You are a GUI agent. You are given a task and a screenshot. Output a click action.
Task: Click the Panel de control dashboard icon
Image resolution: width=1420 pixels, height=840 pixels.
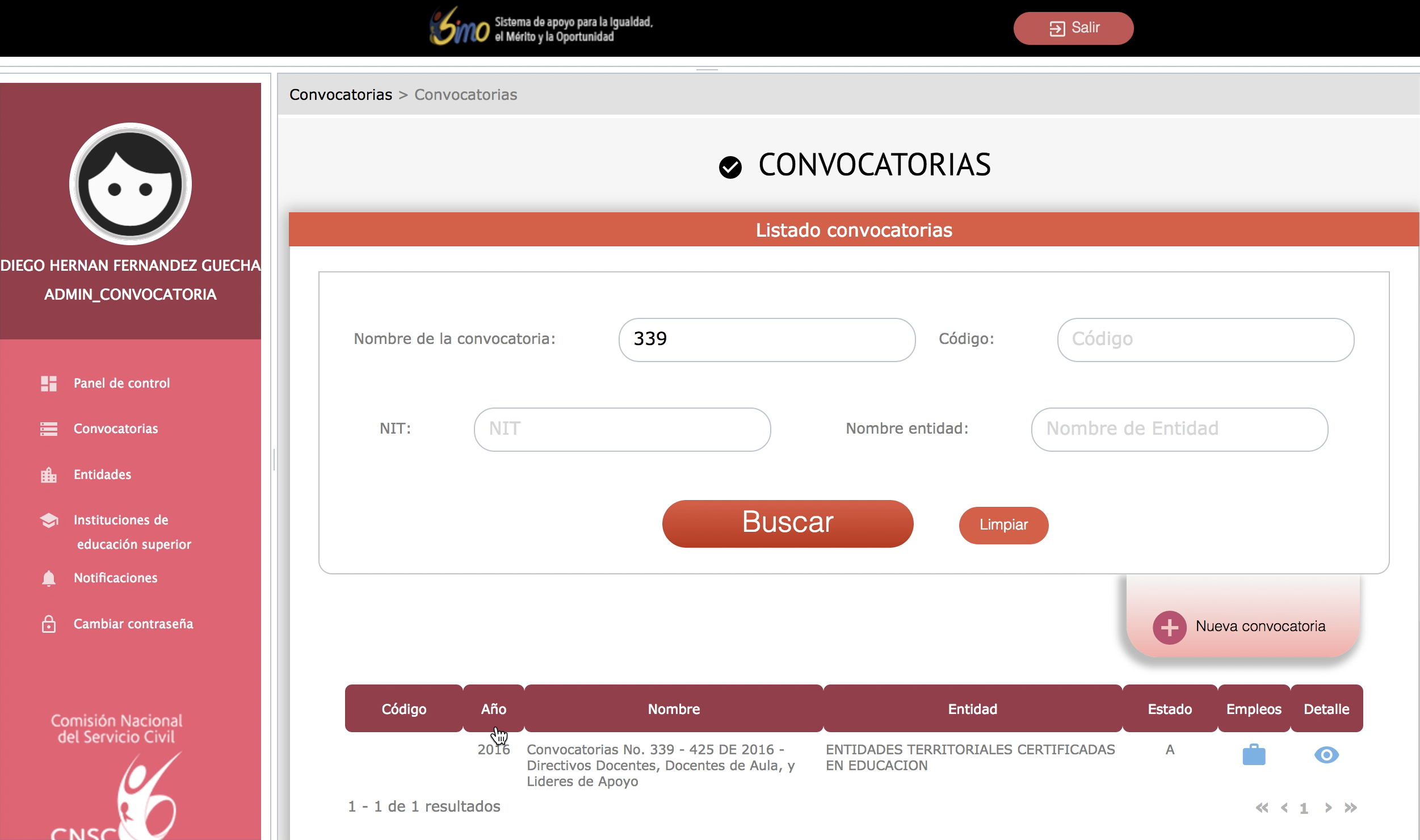(49, 384)
